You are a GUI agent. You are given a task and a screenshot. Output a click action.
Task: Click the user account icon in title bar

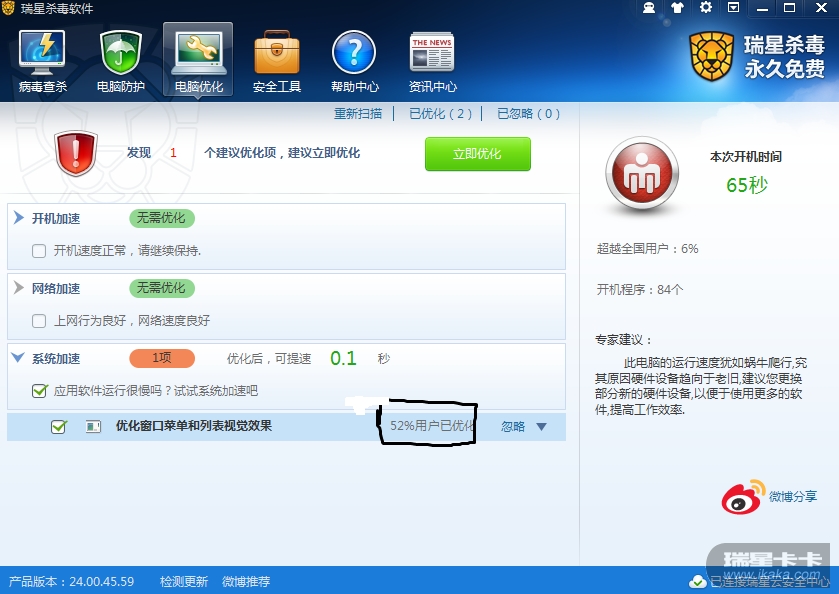(x=649, y=7)
